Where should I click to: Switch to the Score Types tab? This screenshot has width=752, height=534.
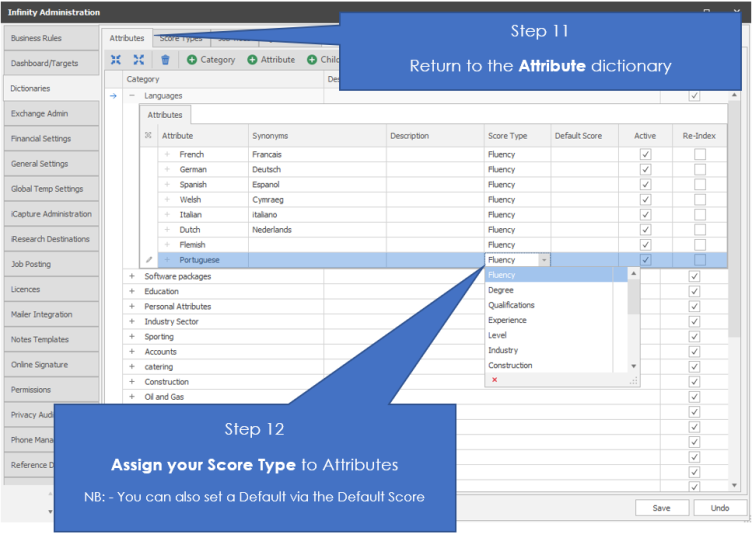tap(181, 38)
